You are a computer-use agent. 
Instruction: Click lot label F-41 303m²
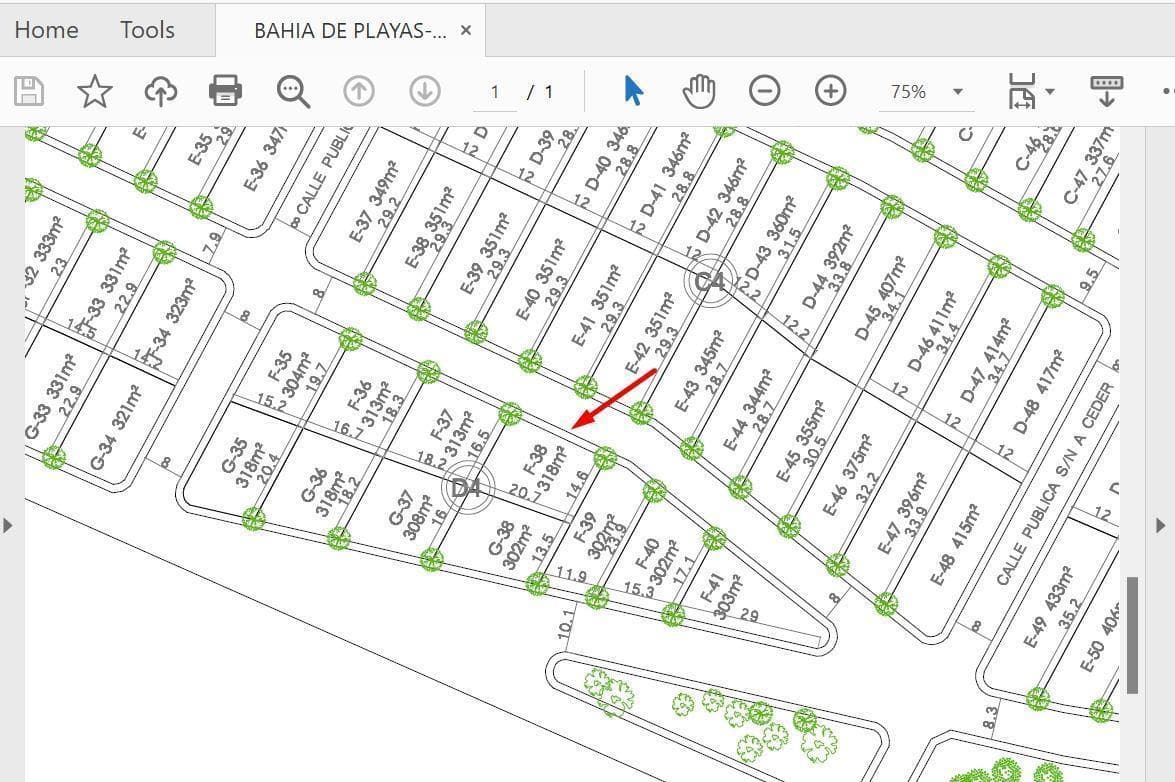(x=720, y=597)
